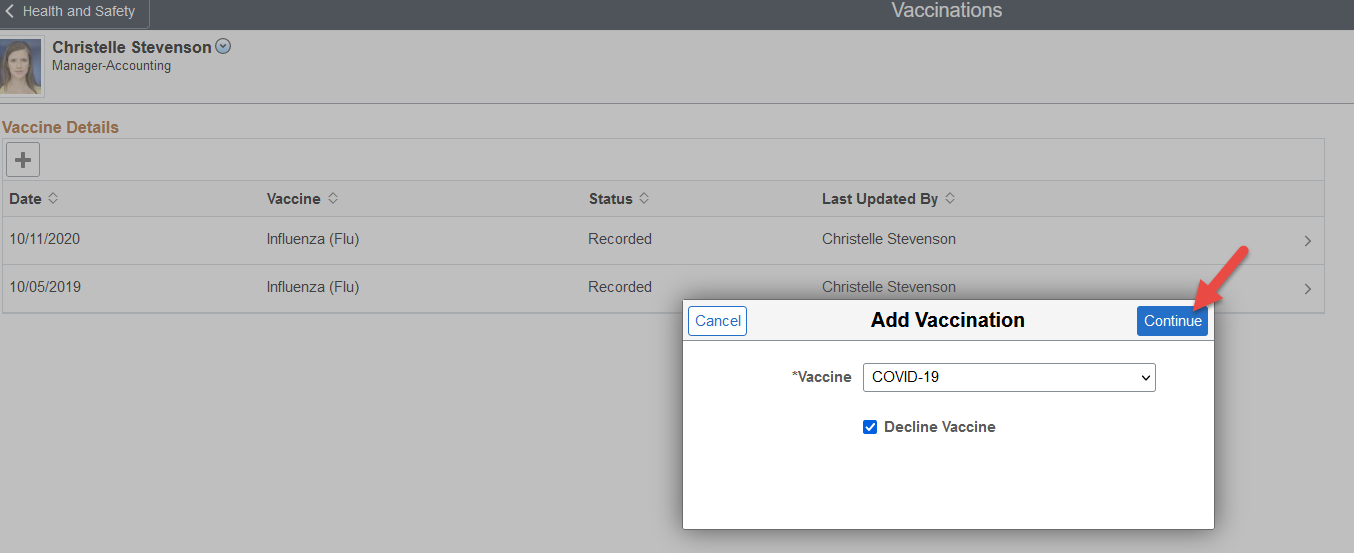This screenshot has width=1354, height=553.
Task: Sort by Vaccine column arrows
Action: coord(333,198)
